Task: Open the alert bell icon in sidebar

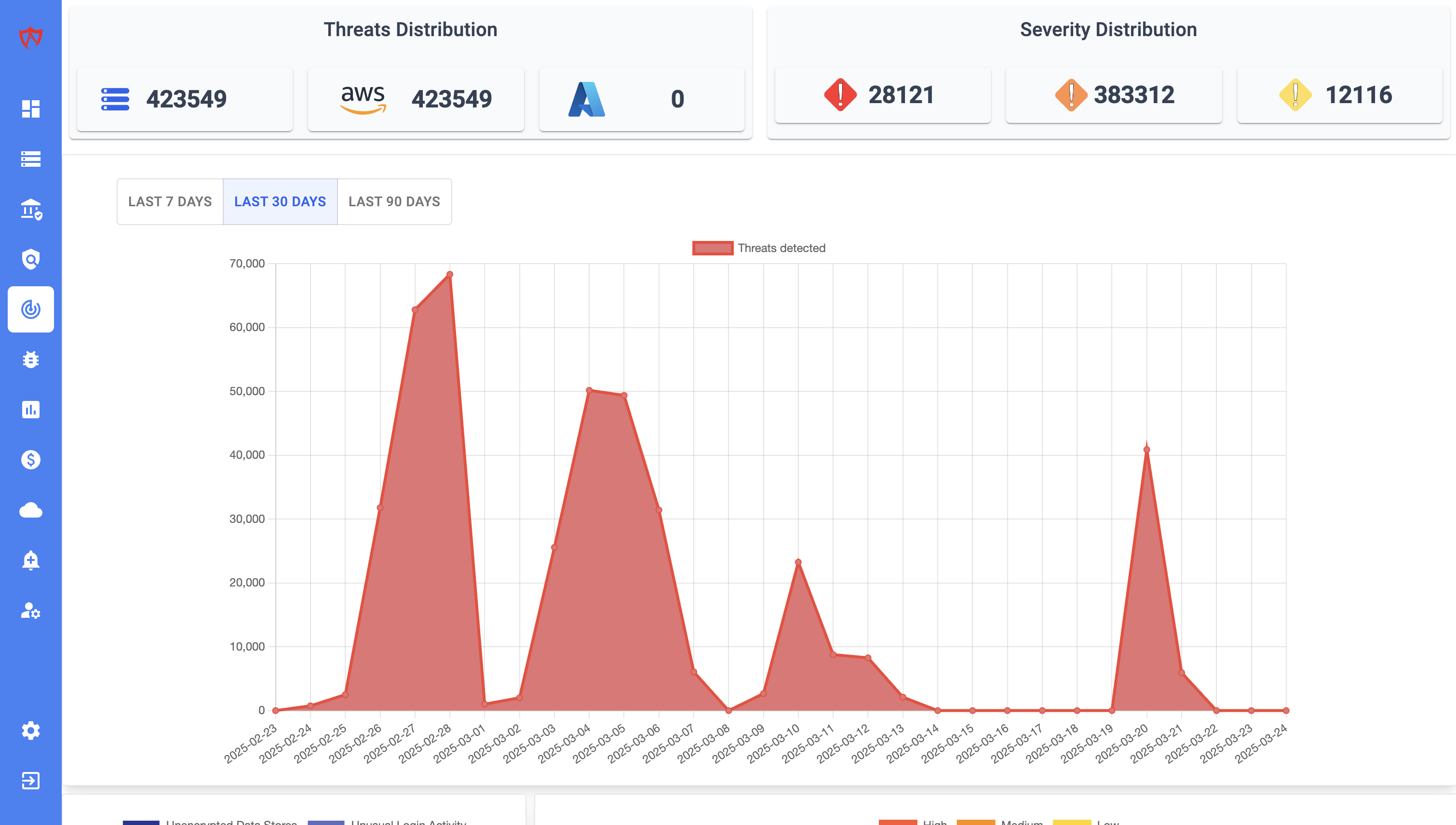Action: [30, 560]
